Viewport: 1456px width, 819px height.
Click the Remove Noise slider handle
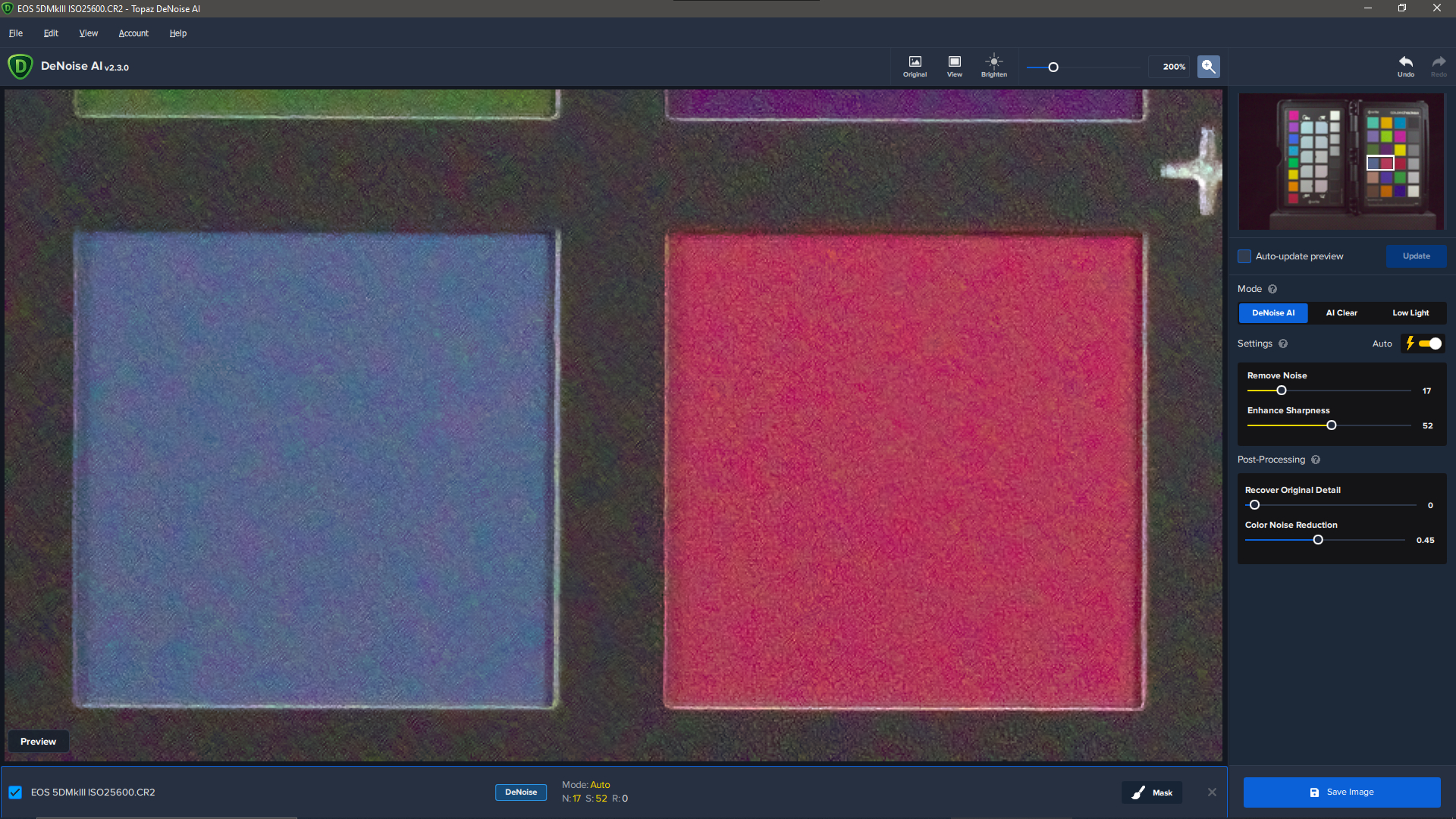pos(1282,391)
